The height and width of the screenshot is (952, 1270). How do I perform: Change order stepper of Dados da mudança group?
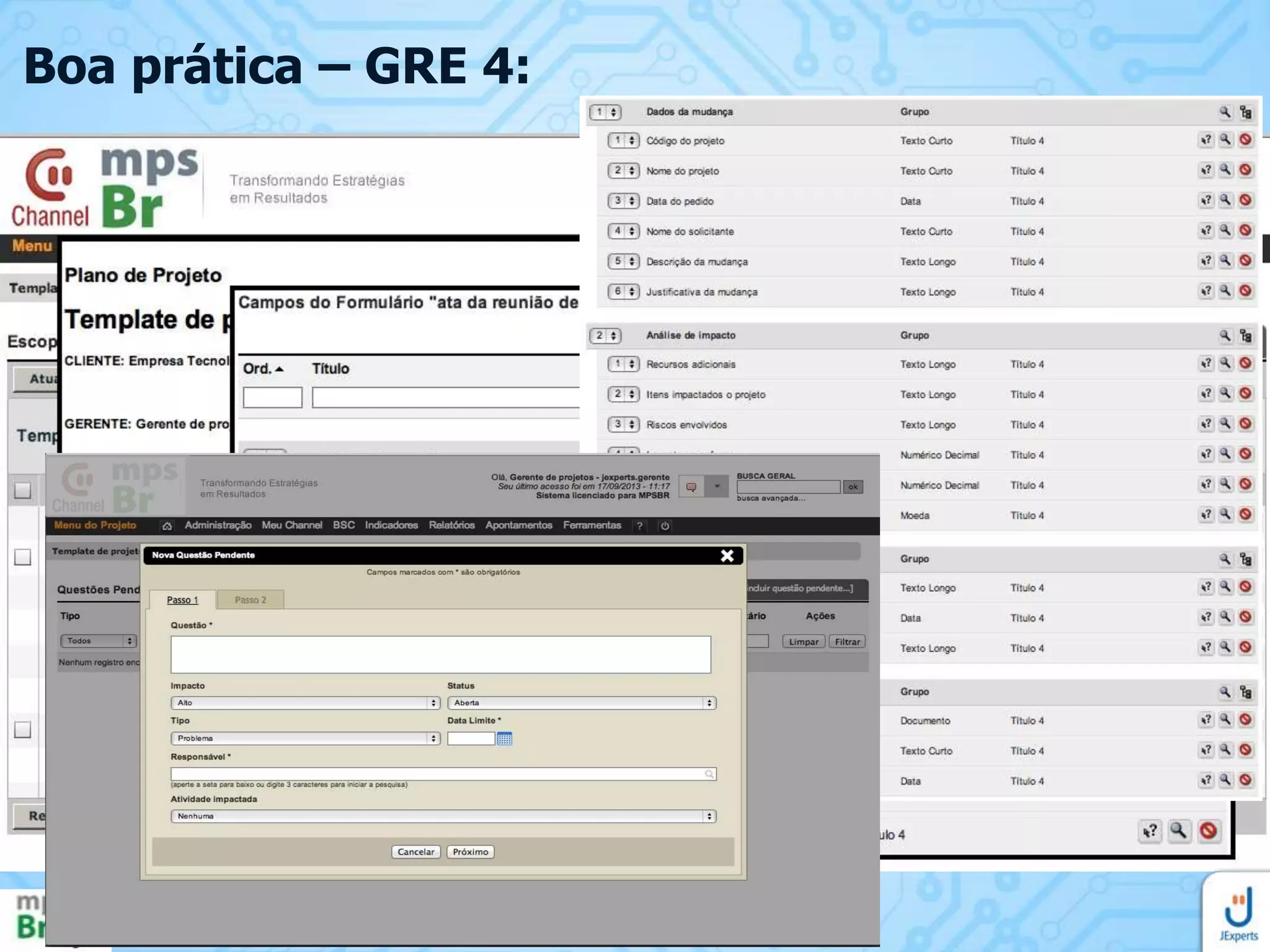click(605, 112)
